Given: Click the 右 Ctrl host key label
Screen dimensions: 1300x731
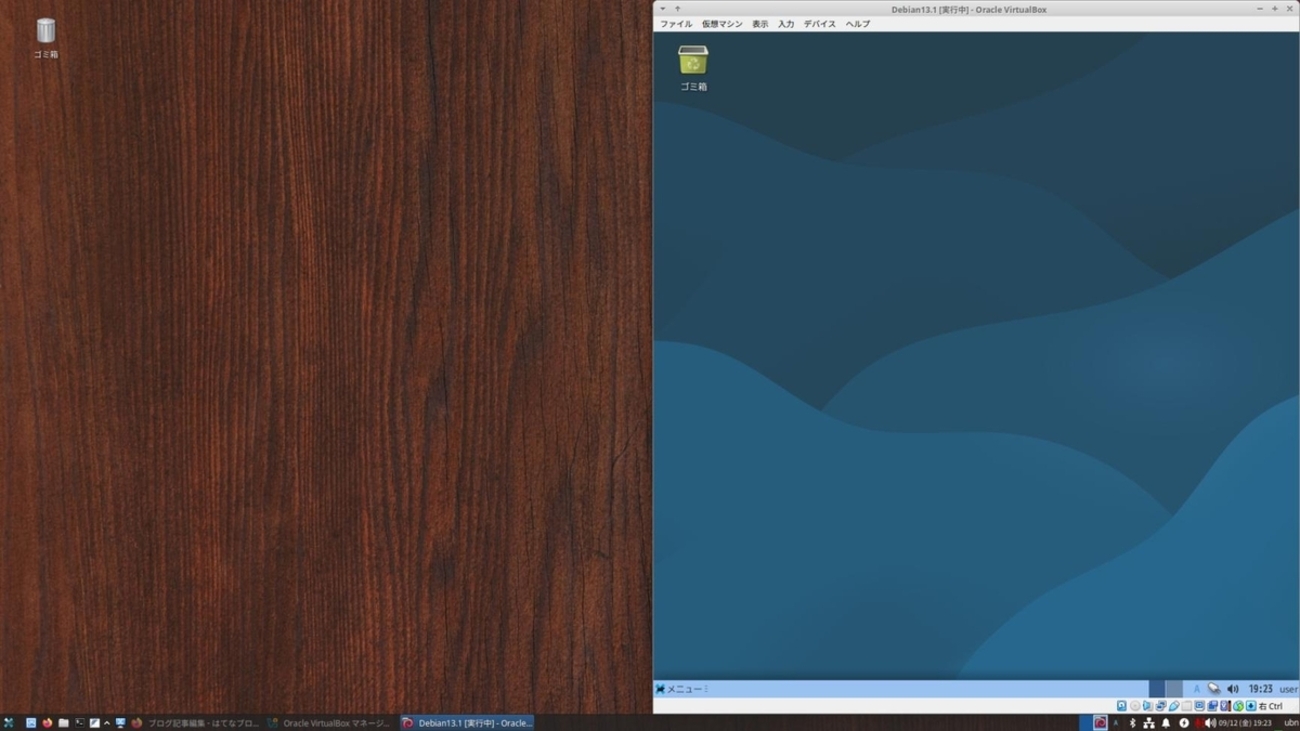Looking at the screenshot, I should coord(1270,706).
